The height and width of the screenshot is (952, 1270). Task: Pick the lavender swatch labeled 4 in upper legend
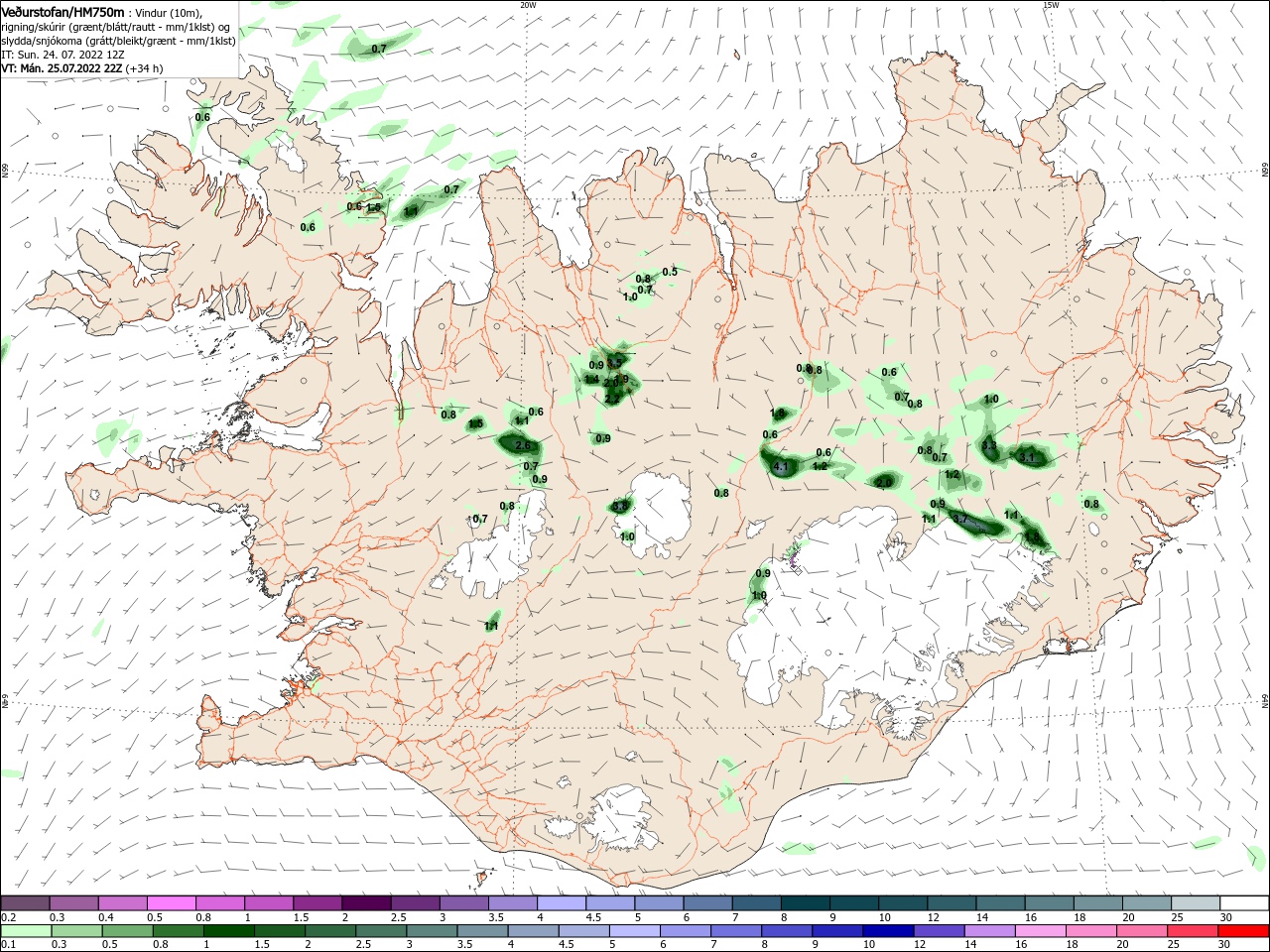[561, 903]
